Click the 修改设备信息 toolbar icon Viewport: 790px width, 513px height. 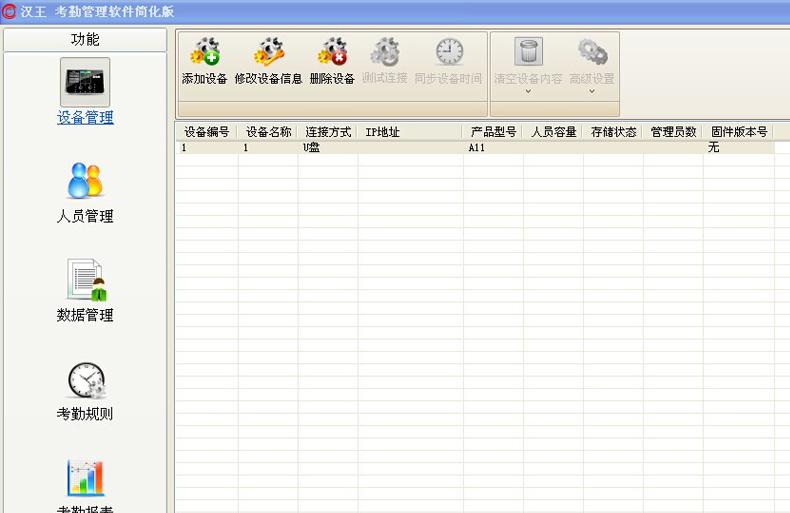click(x=268, y=52)
